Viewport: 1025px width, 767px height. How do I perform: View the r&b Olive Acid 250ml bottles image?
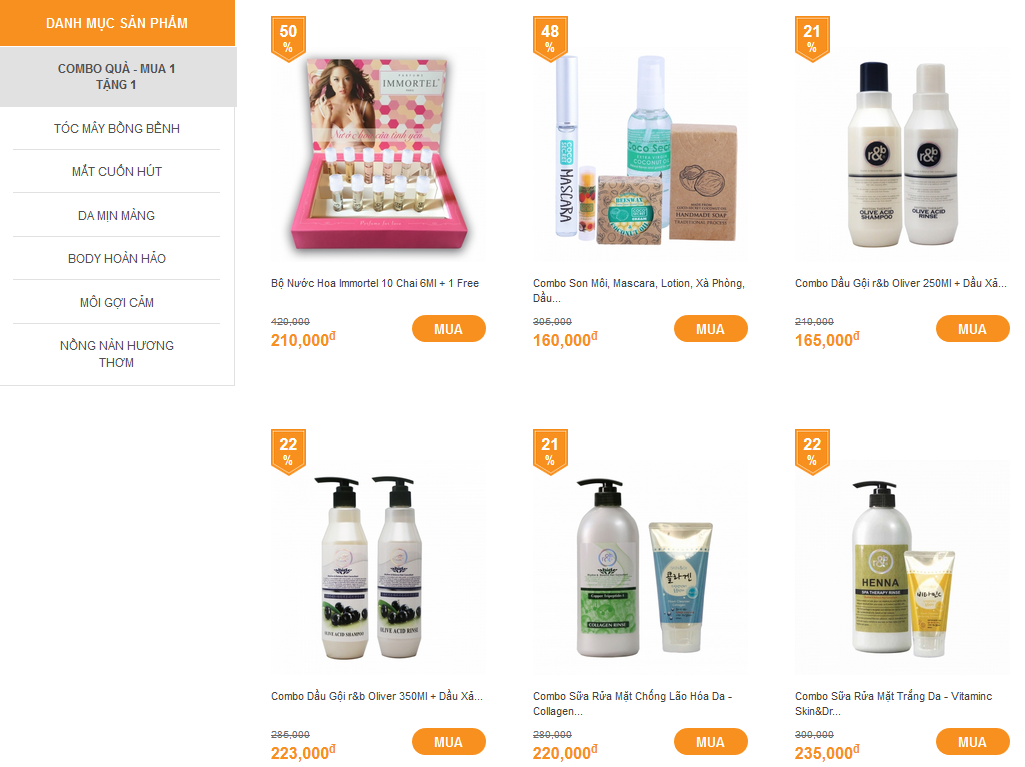pyautogui.click(x=903, y=154)
